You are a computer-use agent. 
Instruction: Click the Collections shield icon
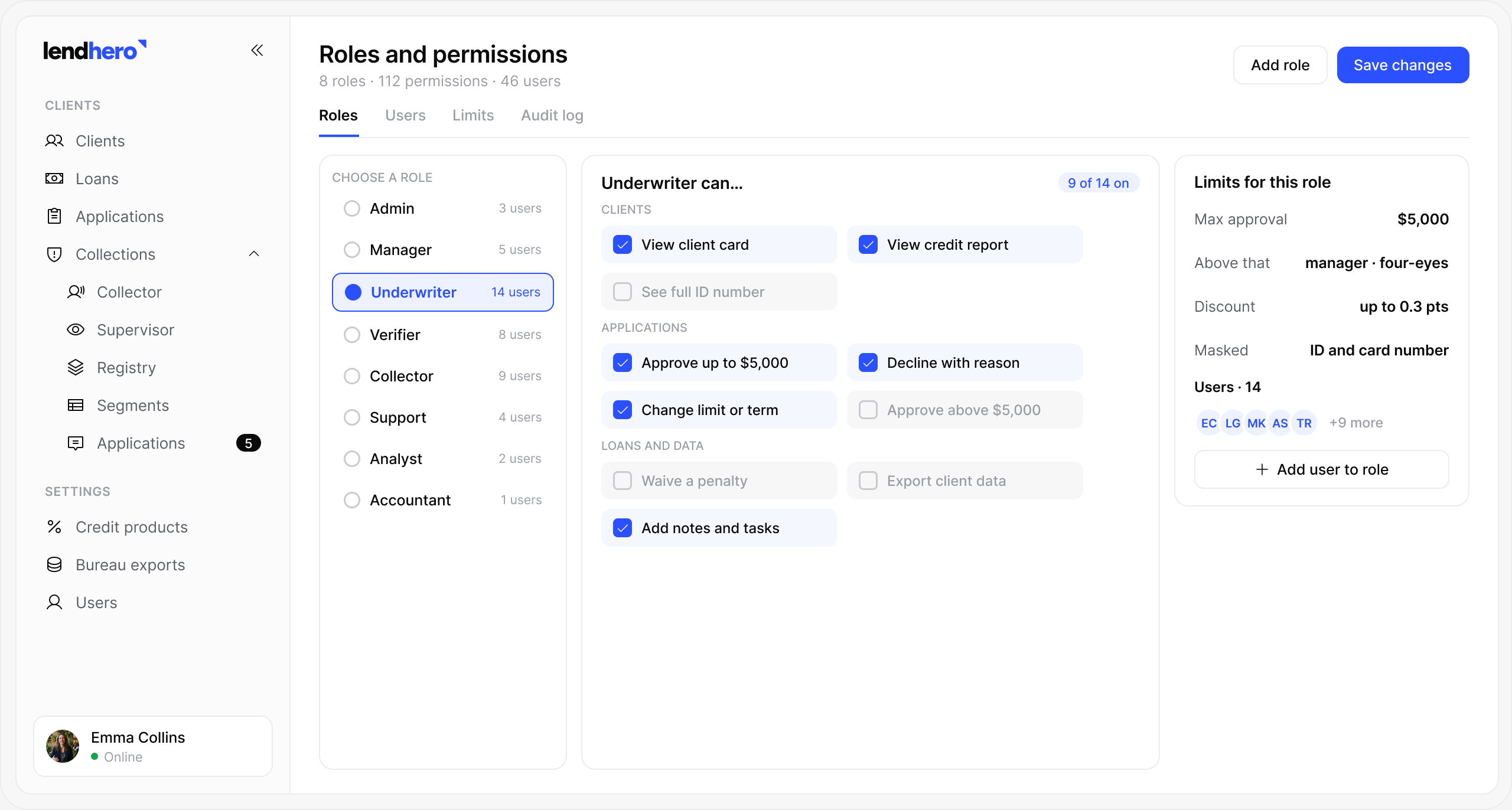[x=54, y=254]
